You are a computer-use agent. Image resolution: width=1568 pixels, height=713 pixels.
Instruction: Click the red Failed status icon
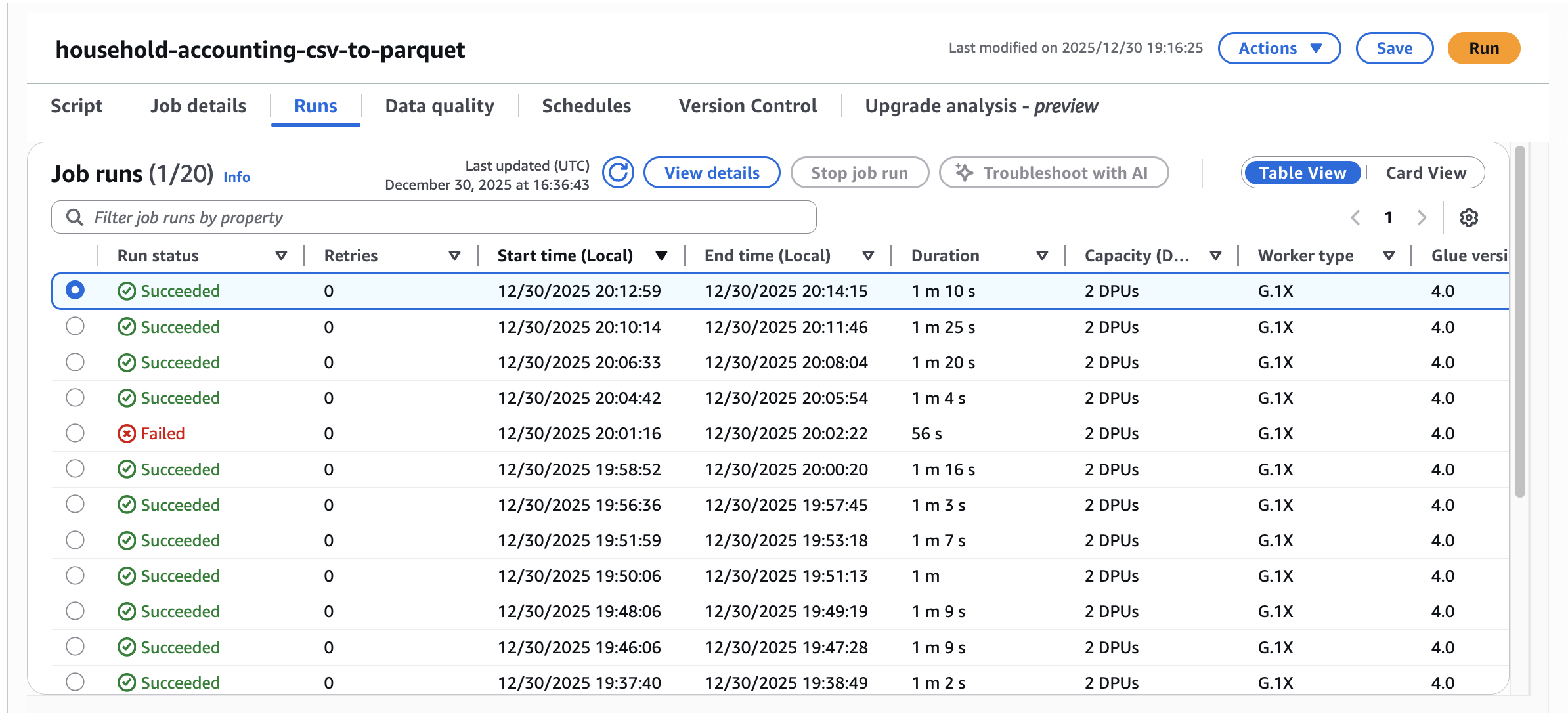click(127, 433)
